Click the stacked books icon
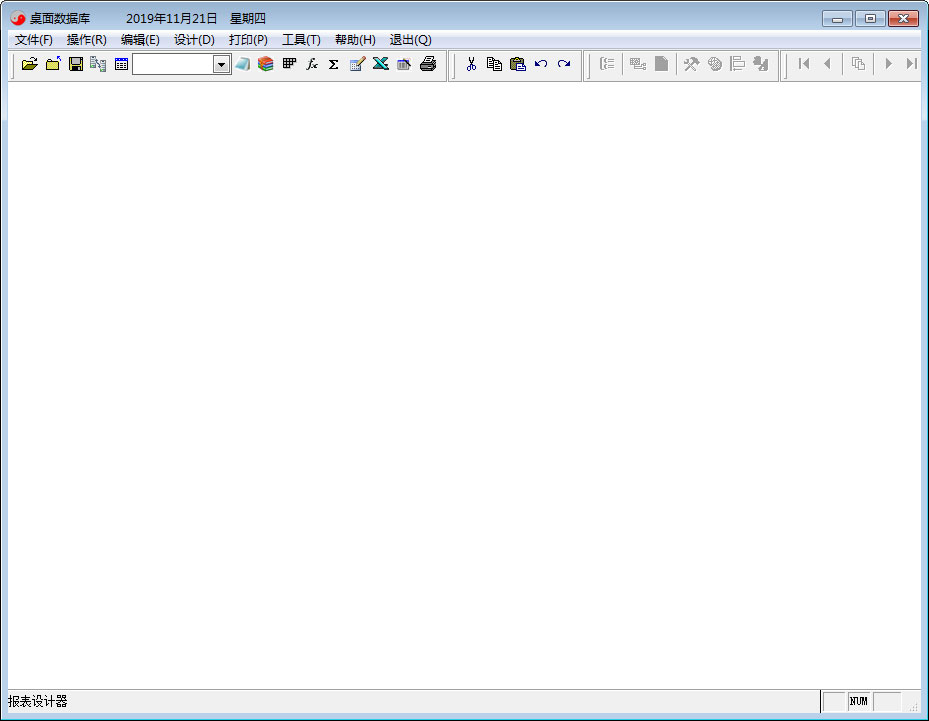This screenshot has width=929, height=721. pyautogui.click(x=265, y=63)
